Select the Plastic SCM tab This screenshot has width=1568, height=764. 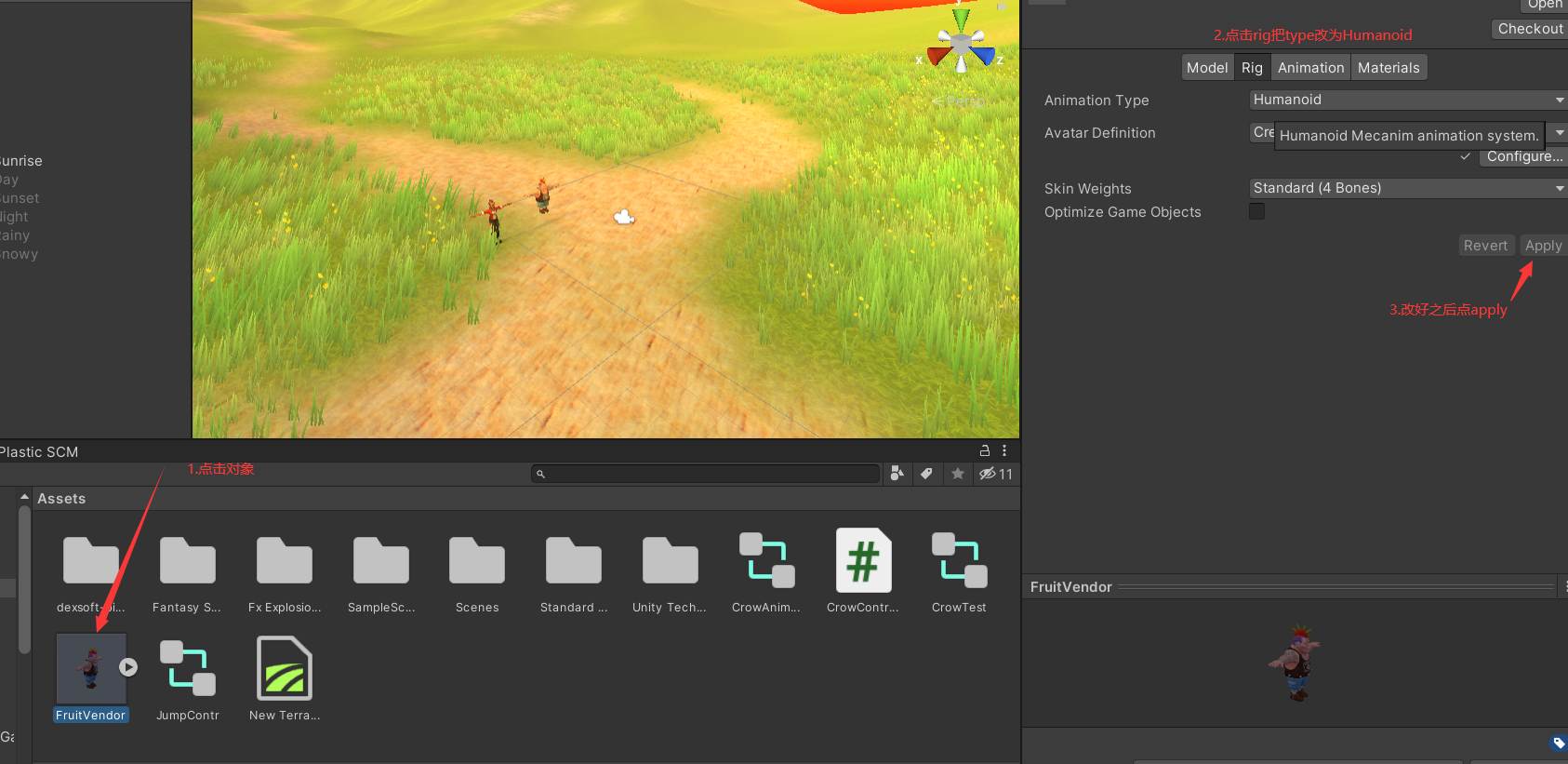[x=38, y=451]
